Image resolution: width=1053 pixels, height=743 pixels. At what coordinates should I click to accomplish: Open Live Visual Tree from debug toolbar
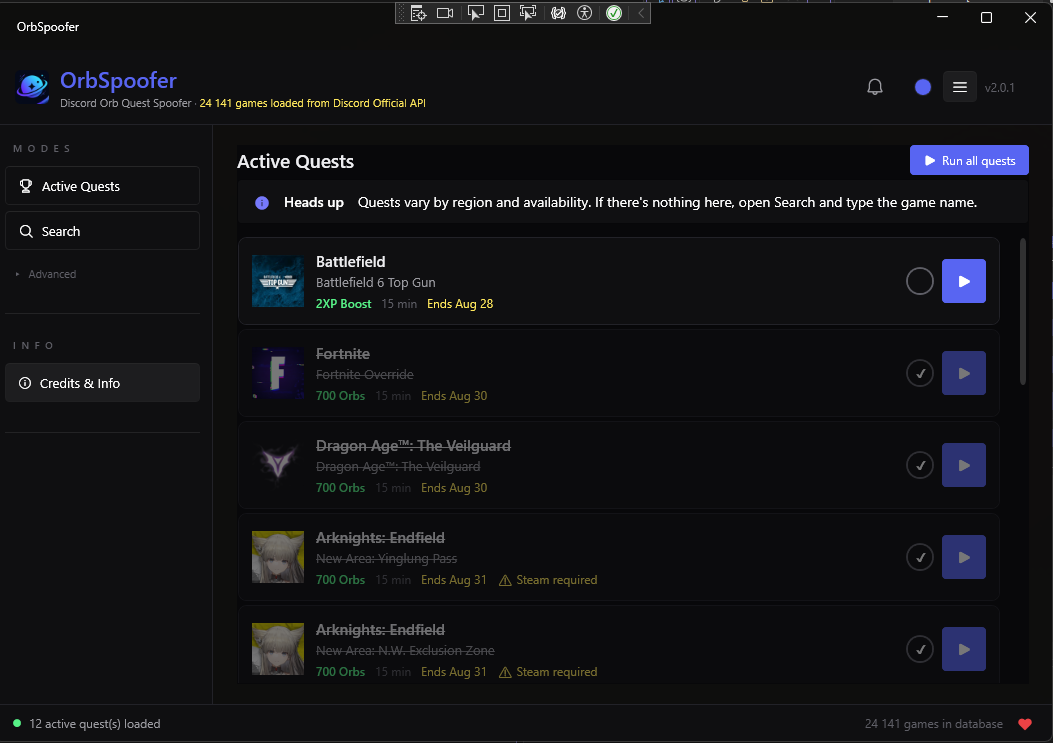(418, 13)
